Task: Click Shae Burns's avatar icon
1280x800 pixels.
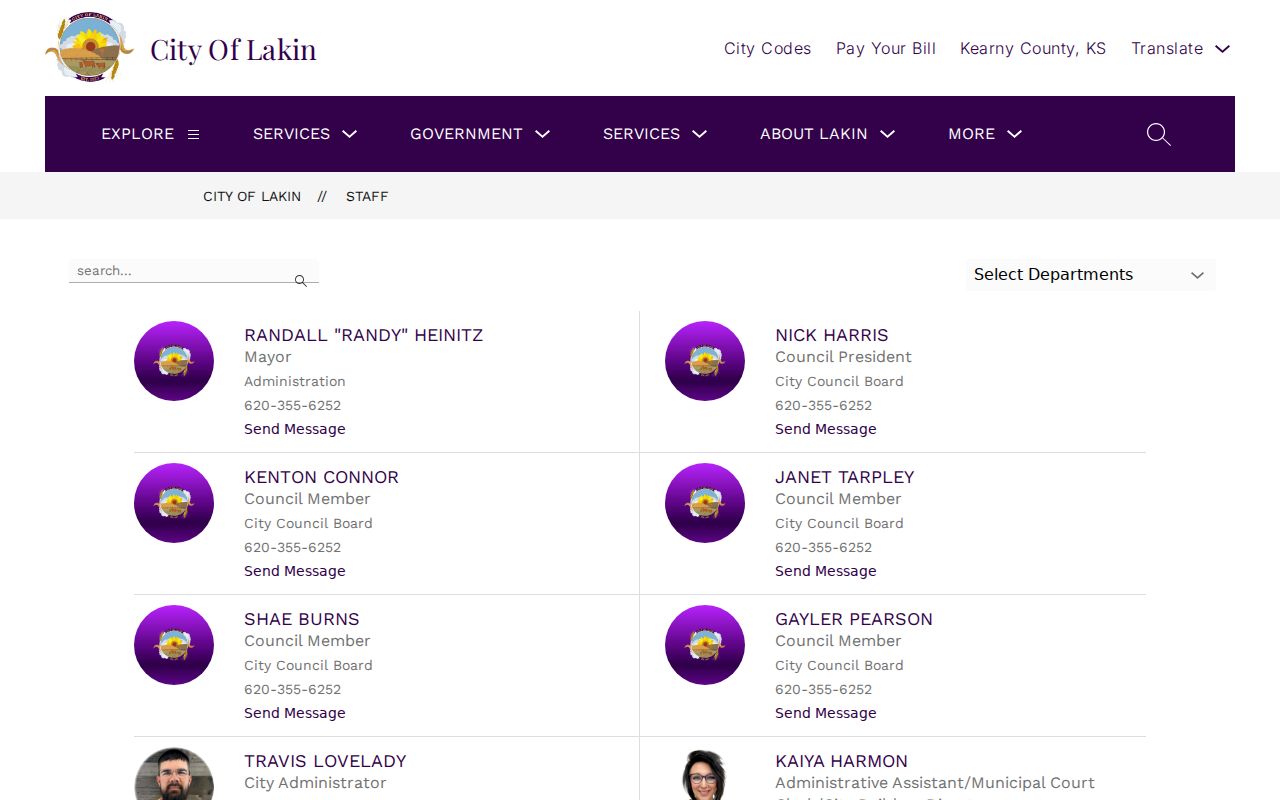Action: point(174,645)
